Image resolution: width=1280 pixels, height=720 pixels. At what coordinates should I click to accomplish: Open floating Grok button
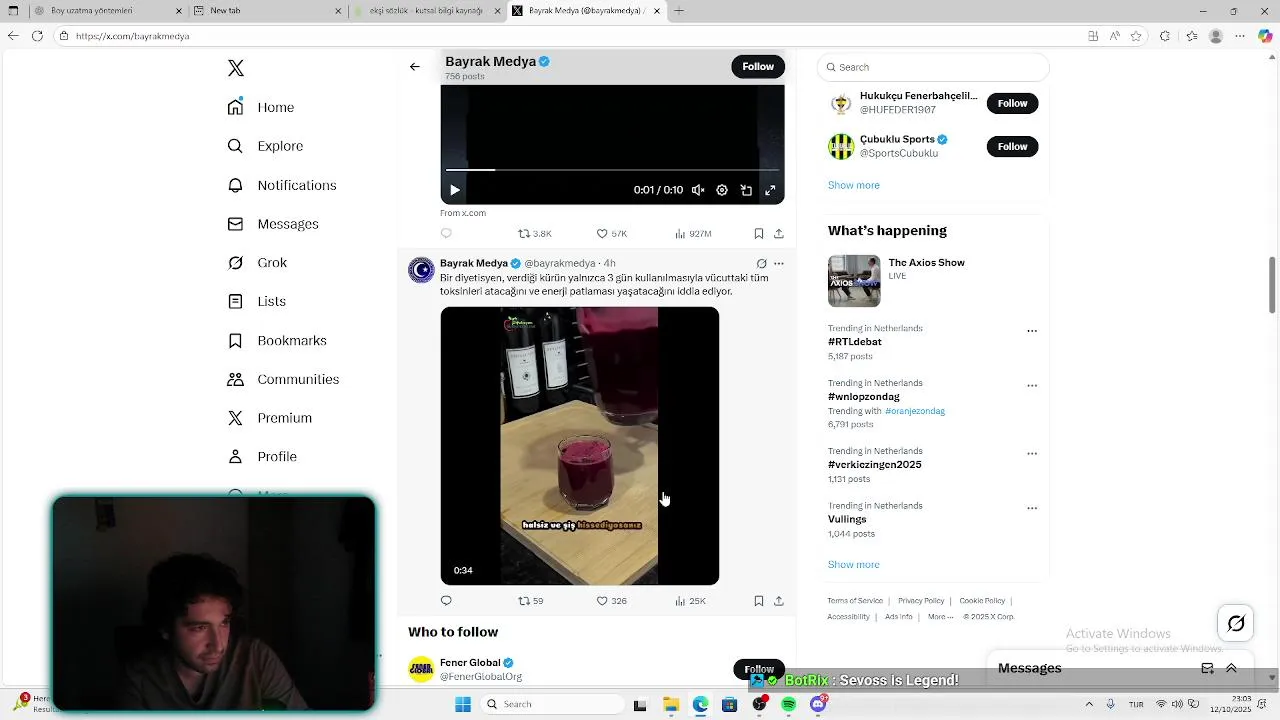1236,623
